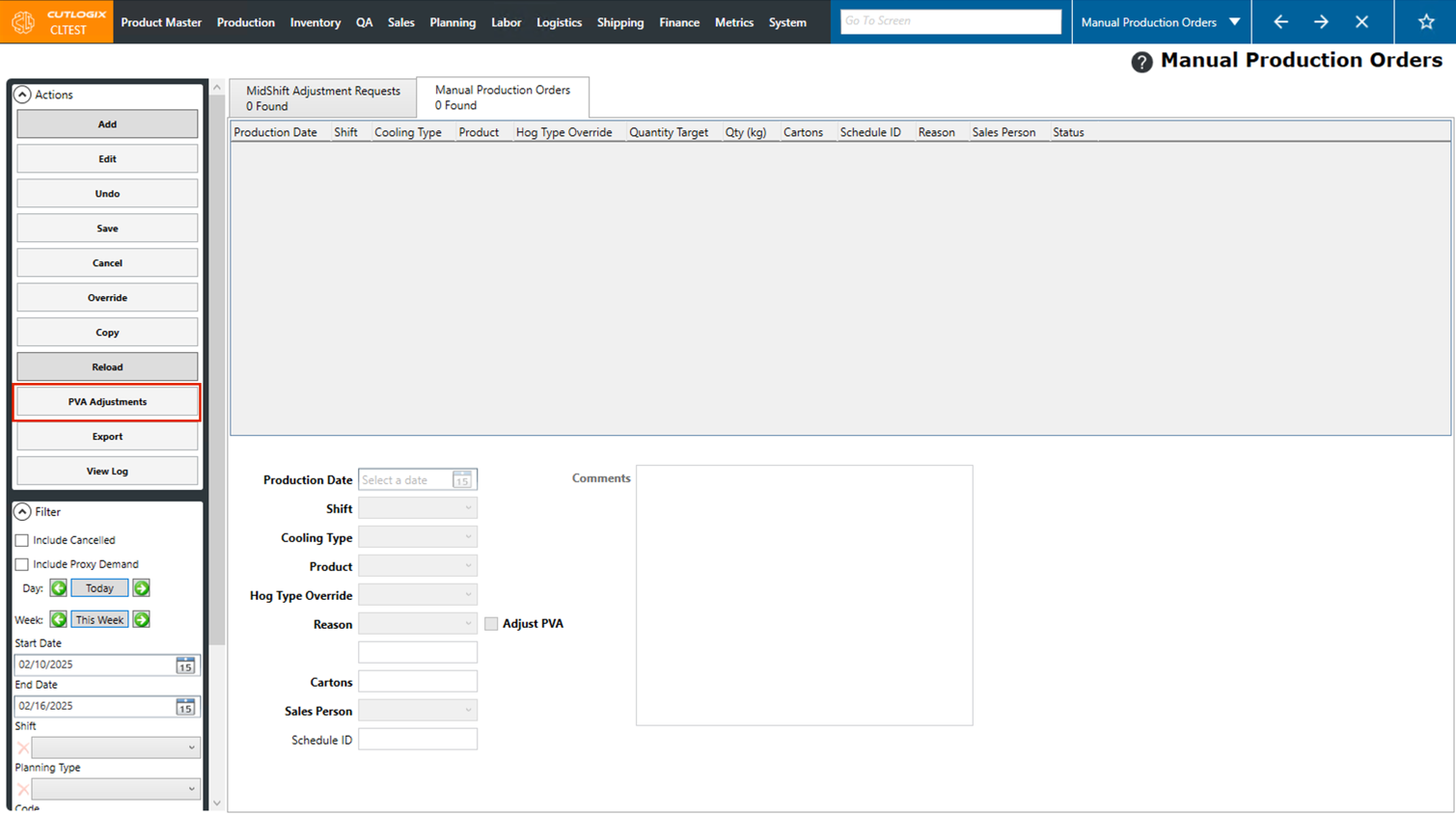Enable the Include Cancelled checkbox
1456x815 pixels.
click(x=22, y=541)
